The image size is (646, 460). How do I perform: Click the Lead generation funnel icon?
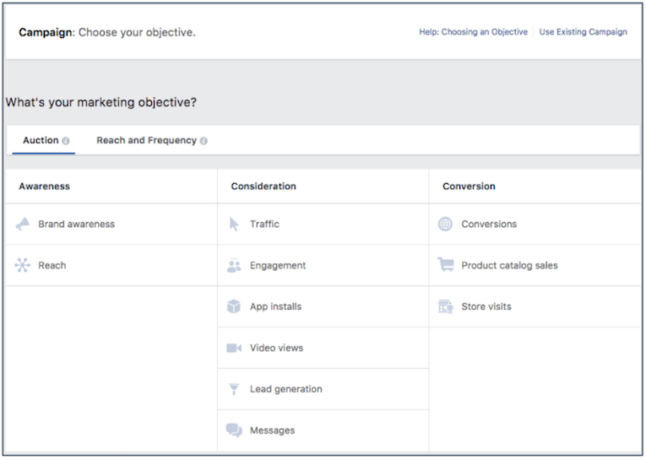coord(234,389)
